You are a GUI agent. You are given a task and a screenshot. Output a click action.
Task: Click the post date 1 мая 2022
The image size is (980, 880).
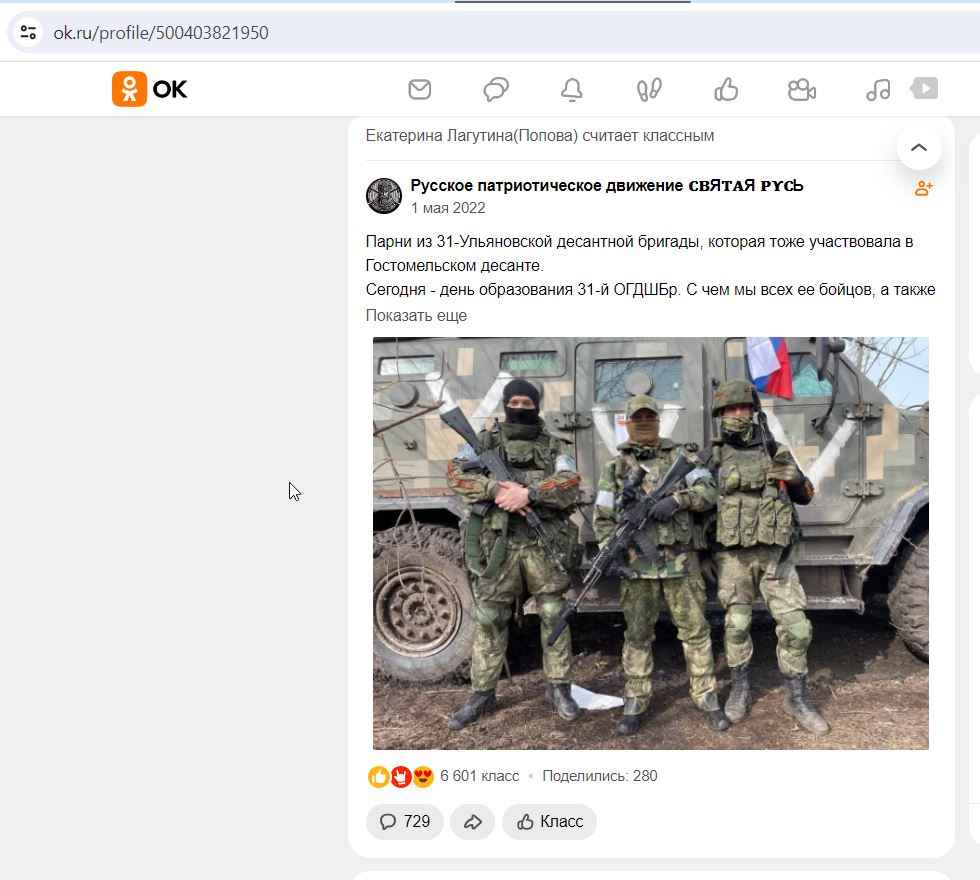pyautogui.click(x=448, y=208)
